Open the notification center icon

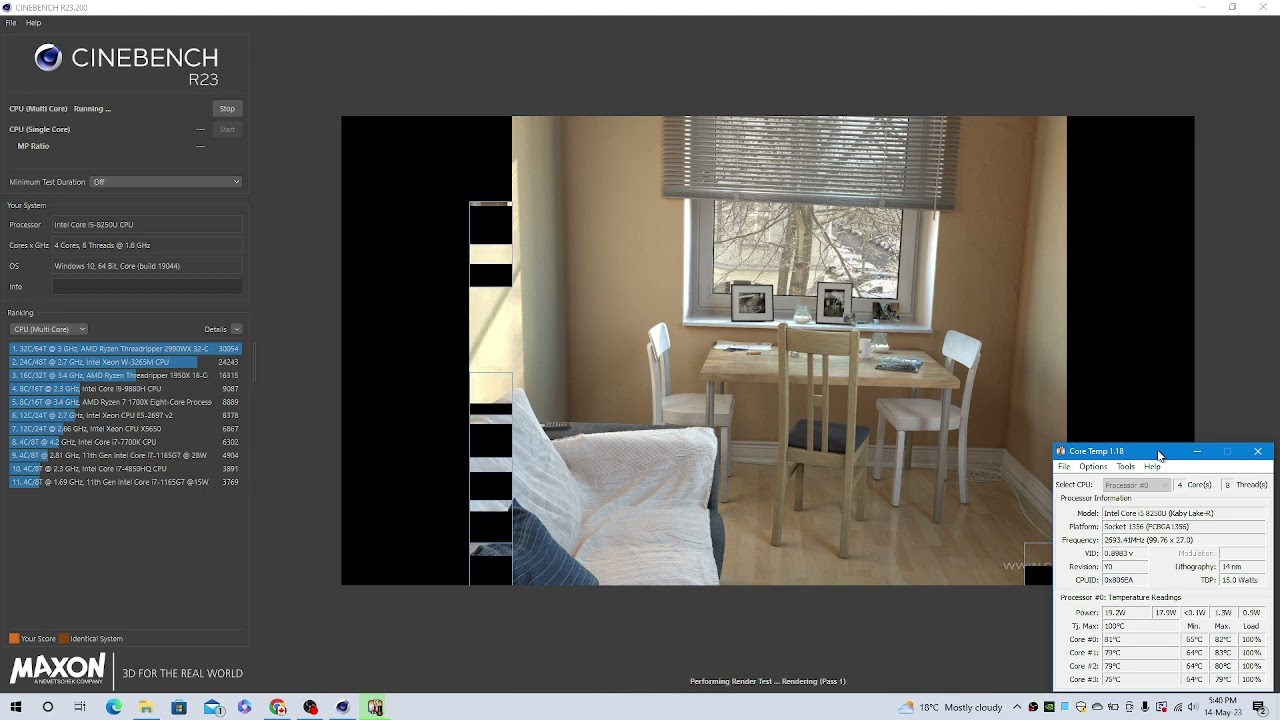[x=1260, y=707]
